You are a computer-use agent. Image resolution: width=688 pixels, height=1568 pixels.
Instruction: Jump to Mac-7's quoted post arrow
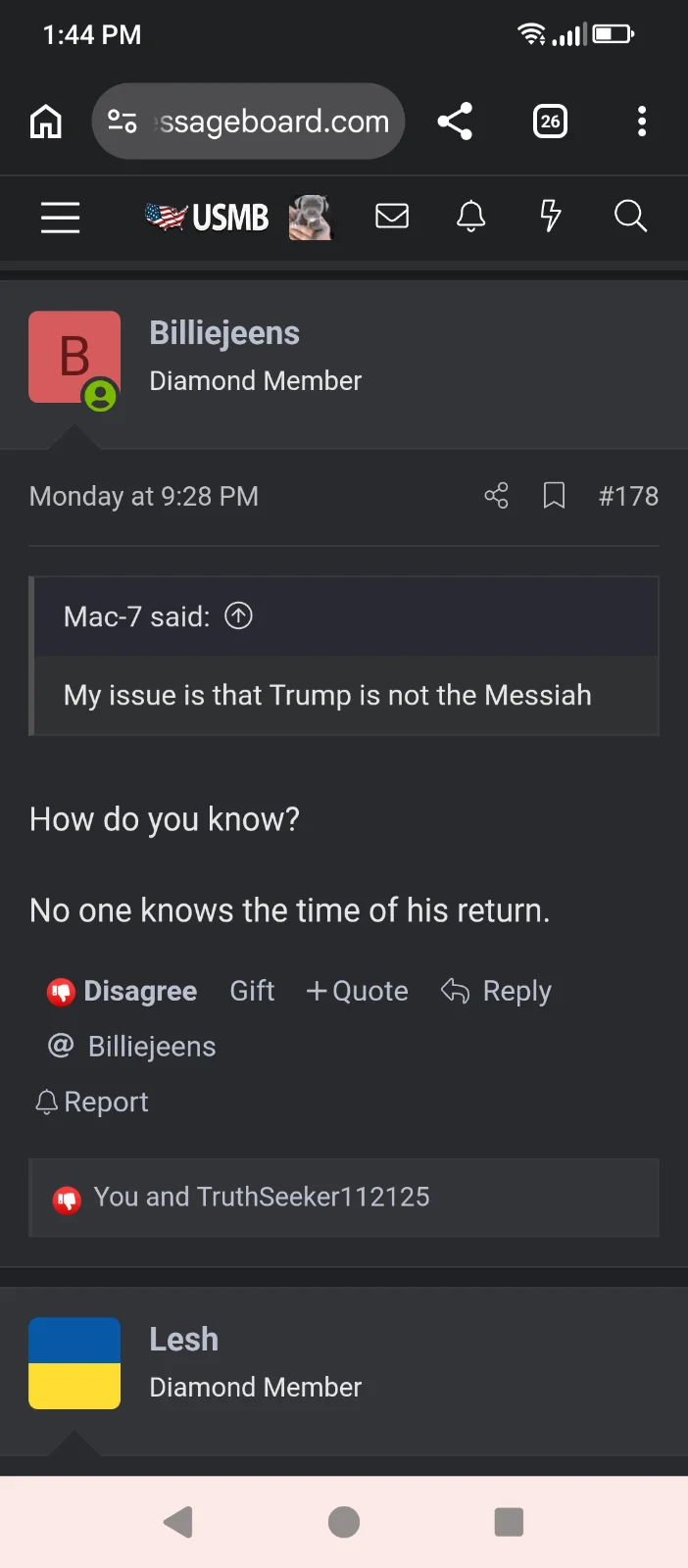tap(238, 615)
